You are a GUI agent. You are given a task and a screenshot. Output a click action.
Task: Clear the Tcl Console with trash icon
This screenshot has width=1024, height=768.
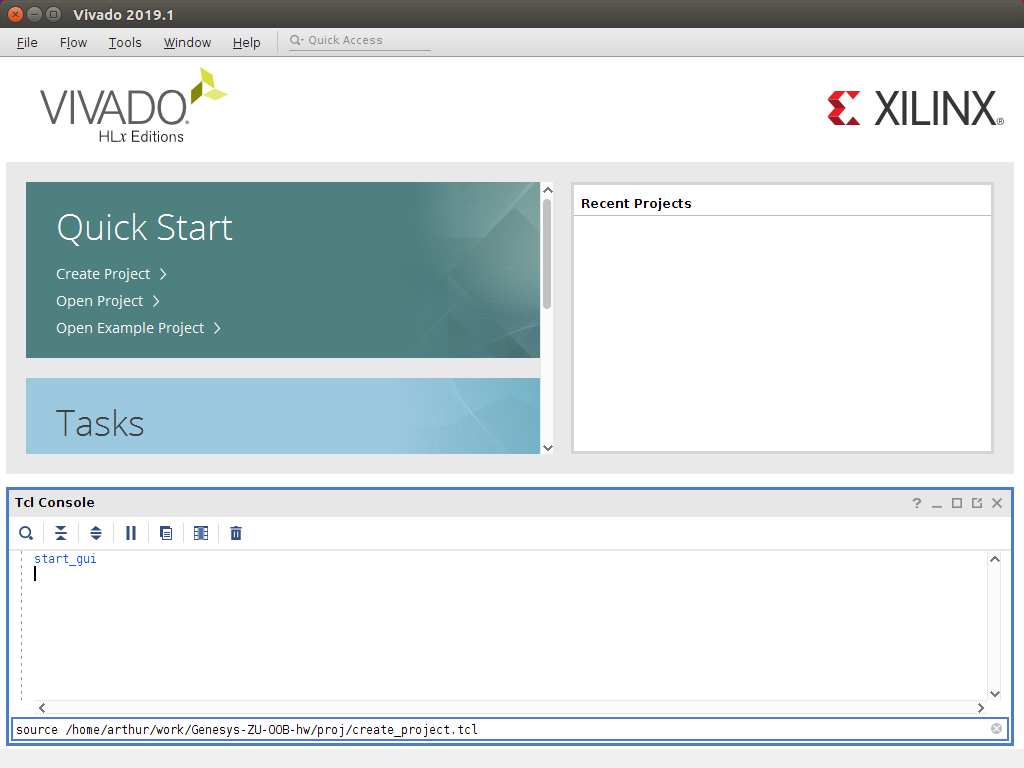(236, 534)
